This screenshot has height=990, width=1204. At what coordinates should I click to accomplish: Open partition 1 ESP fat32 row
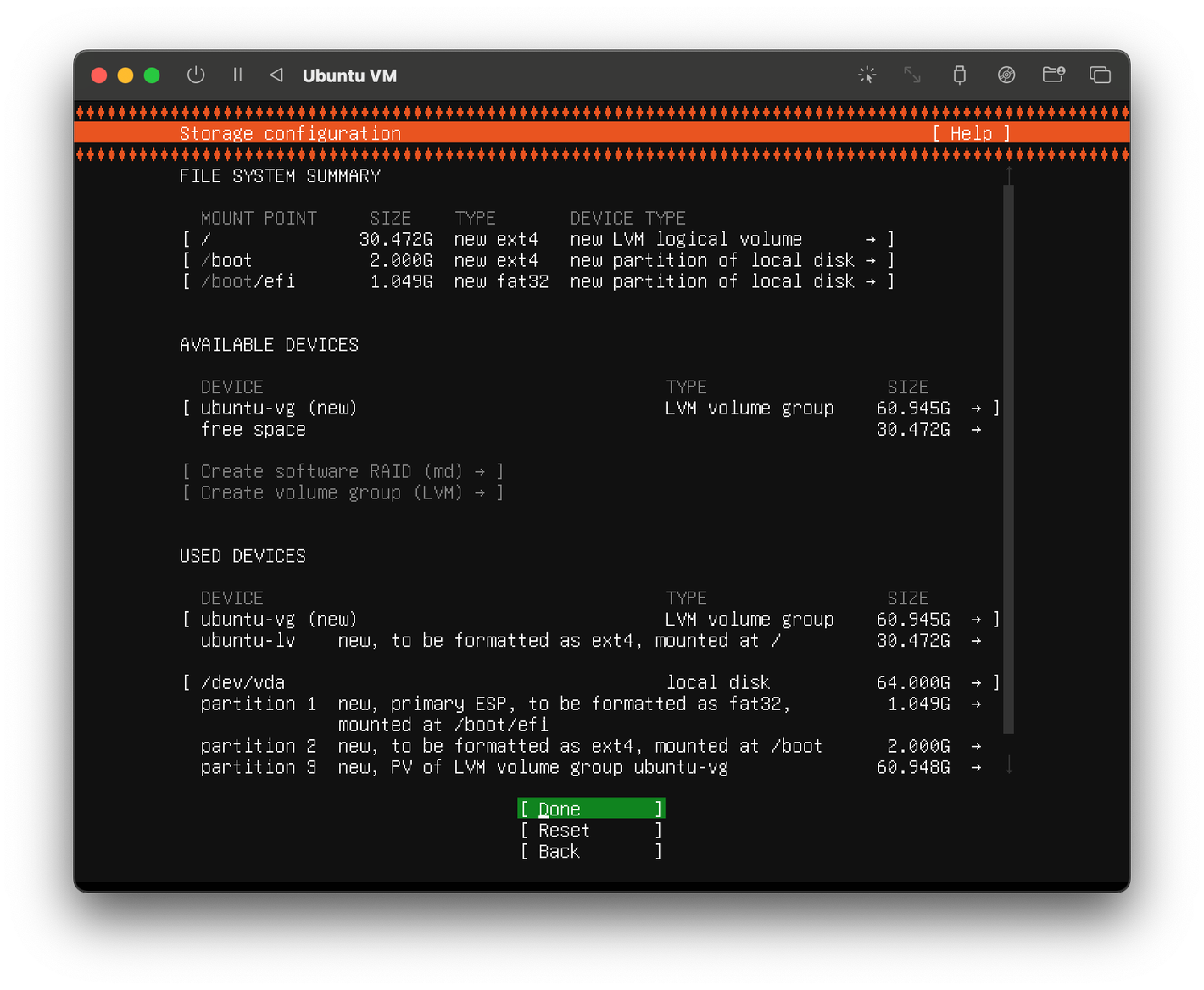click(591, 714)
